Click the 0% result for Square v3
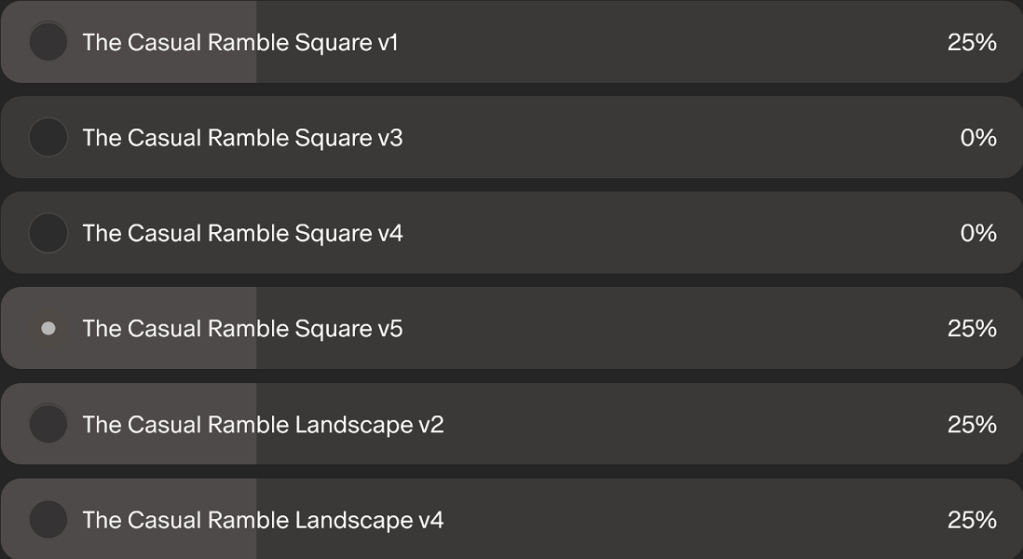This screenshot has width=1023, height=559. point(978,137)
